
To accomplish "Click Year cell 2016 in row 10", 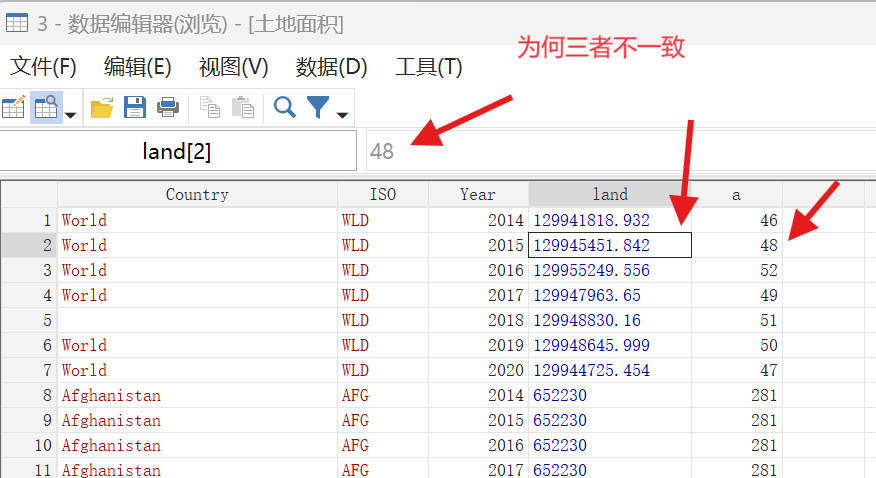I will click(478, 445).
